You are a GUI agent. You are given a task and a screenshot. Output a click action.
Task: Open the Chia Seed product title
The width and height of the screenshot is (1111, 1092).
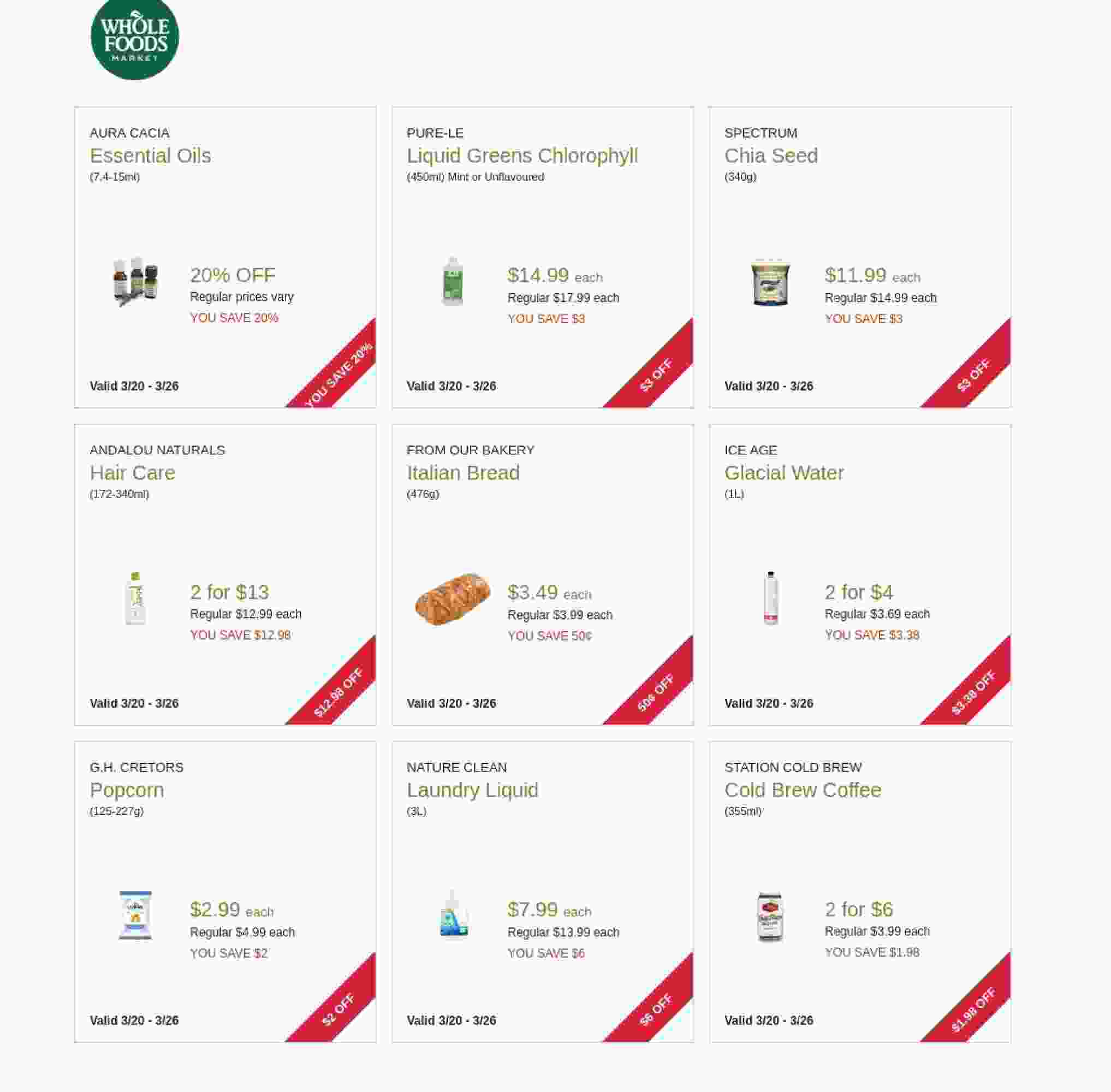[x=770, y=156]
